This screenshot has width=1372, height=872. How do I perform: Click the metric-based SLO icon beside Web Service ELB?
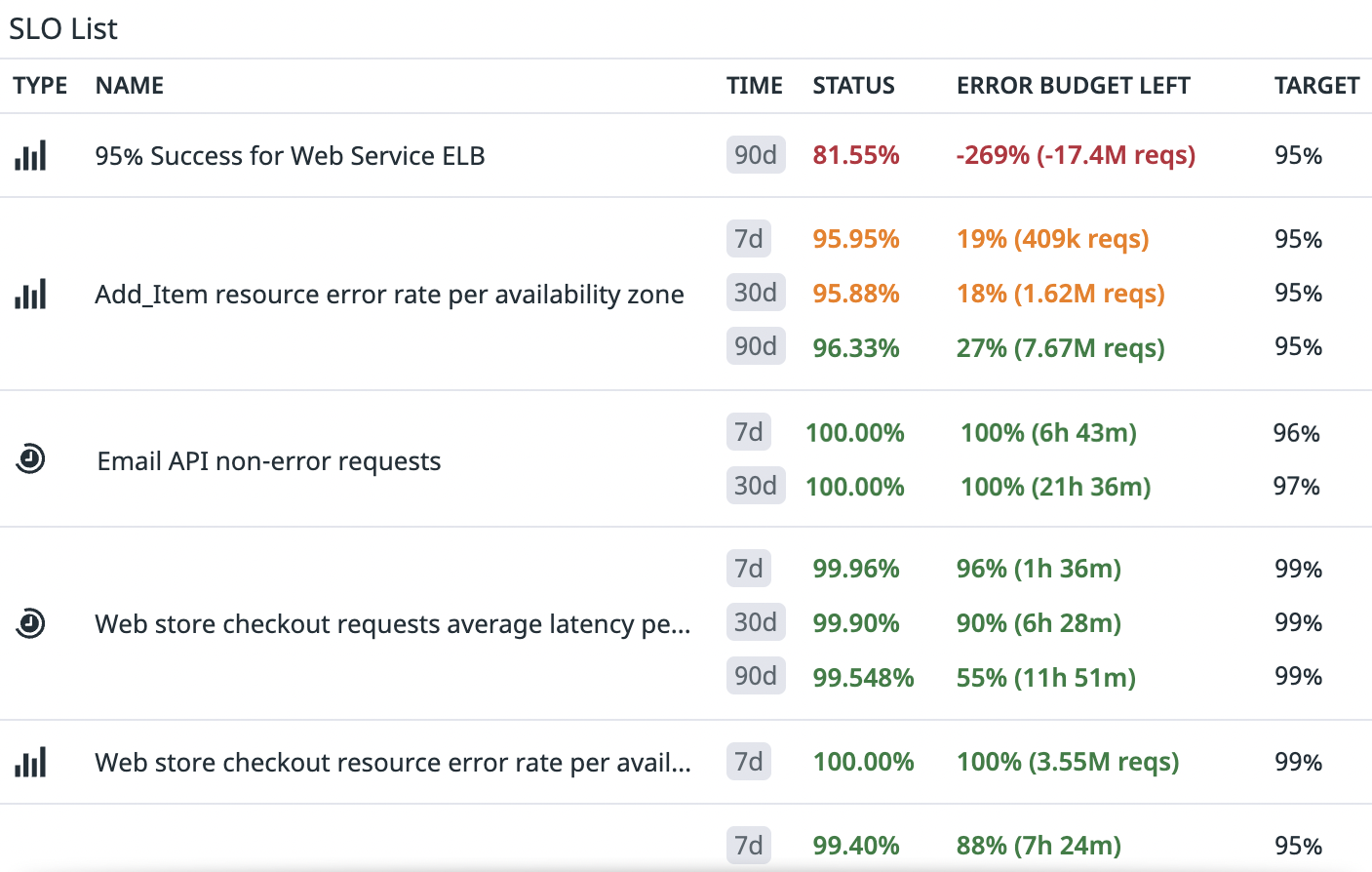pyautogui.click(x=29, y=155)
